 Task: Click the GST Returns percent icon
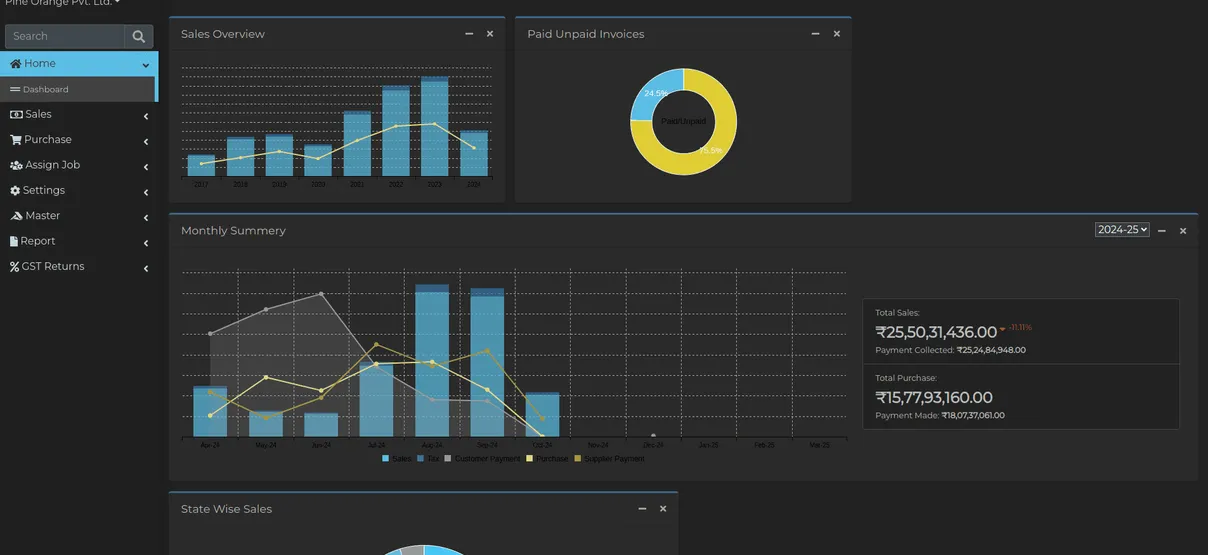(14, 267)
